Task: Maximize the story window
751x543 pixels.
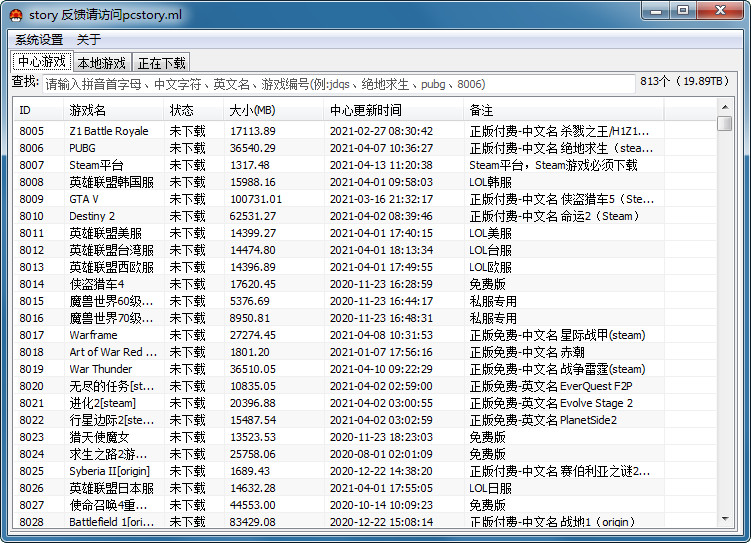Action: click(683, 11)
